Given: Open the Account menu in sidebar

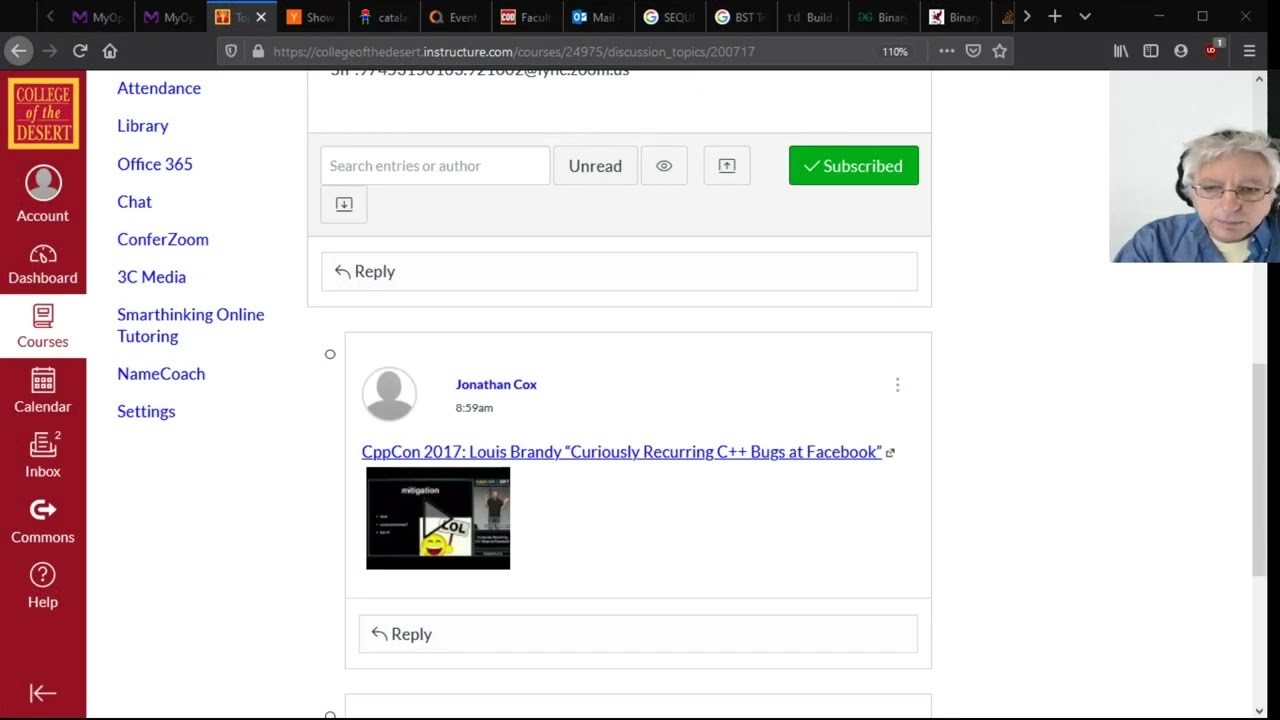Looking at the screenshot, I should tap(43, 194).
